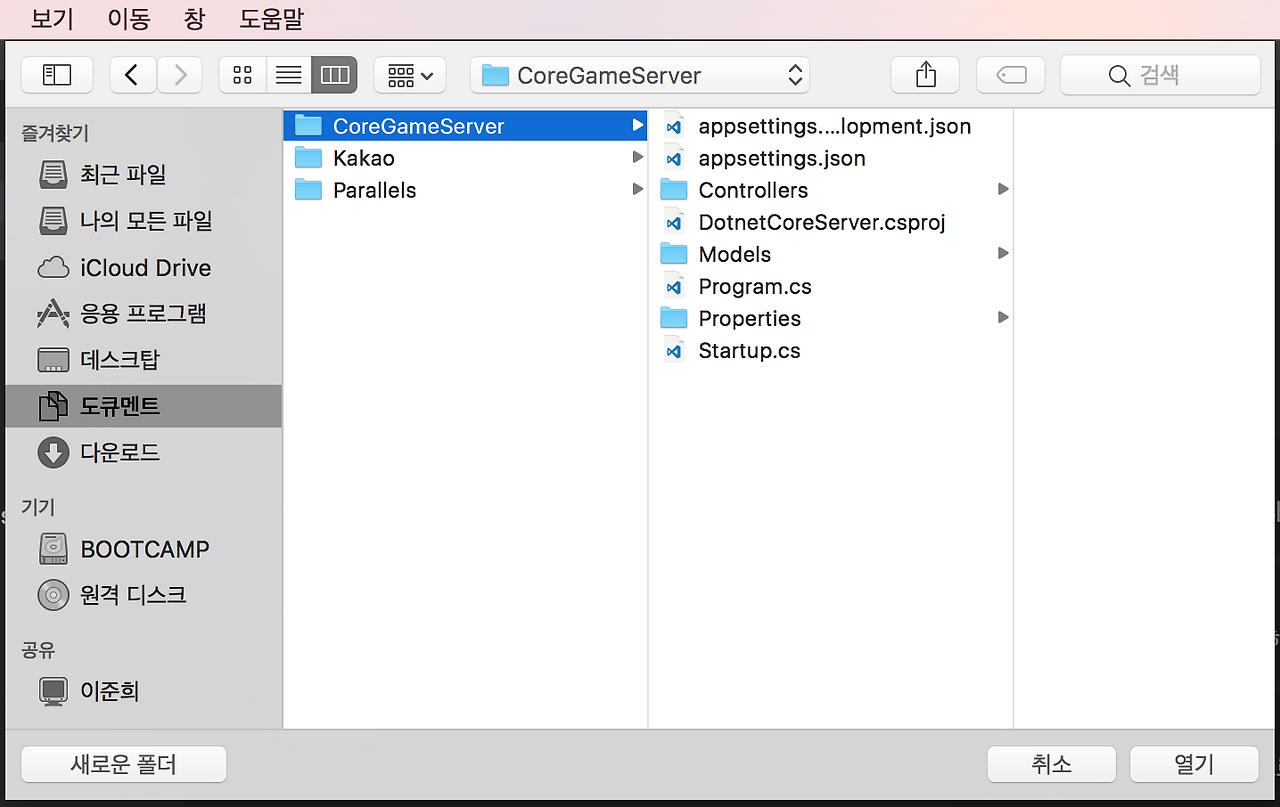Click the CoreGameServer folder icon in the list
The width and height of the screenshot is (1280, 807).
[308, 126]
